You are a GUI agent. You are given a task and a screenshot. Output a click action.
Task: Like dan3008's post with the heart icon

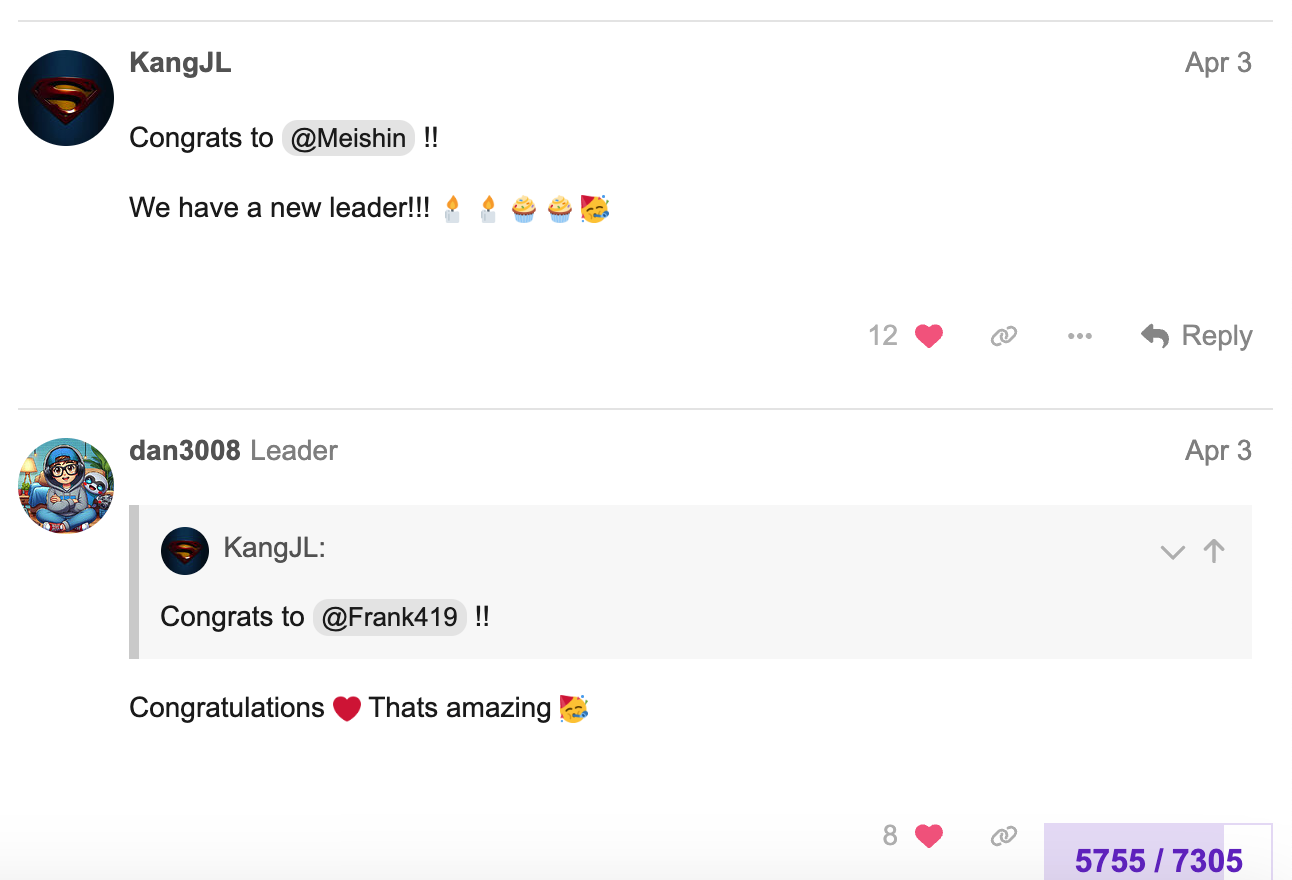(929, 836)
